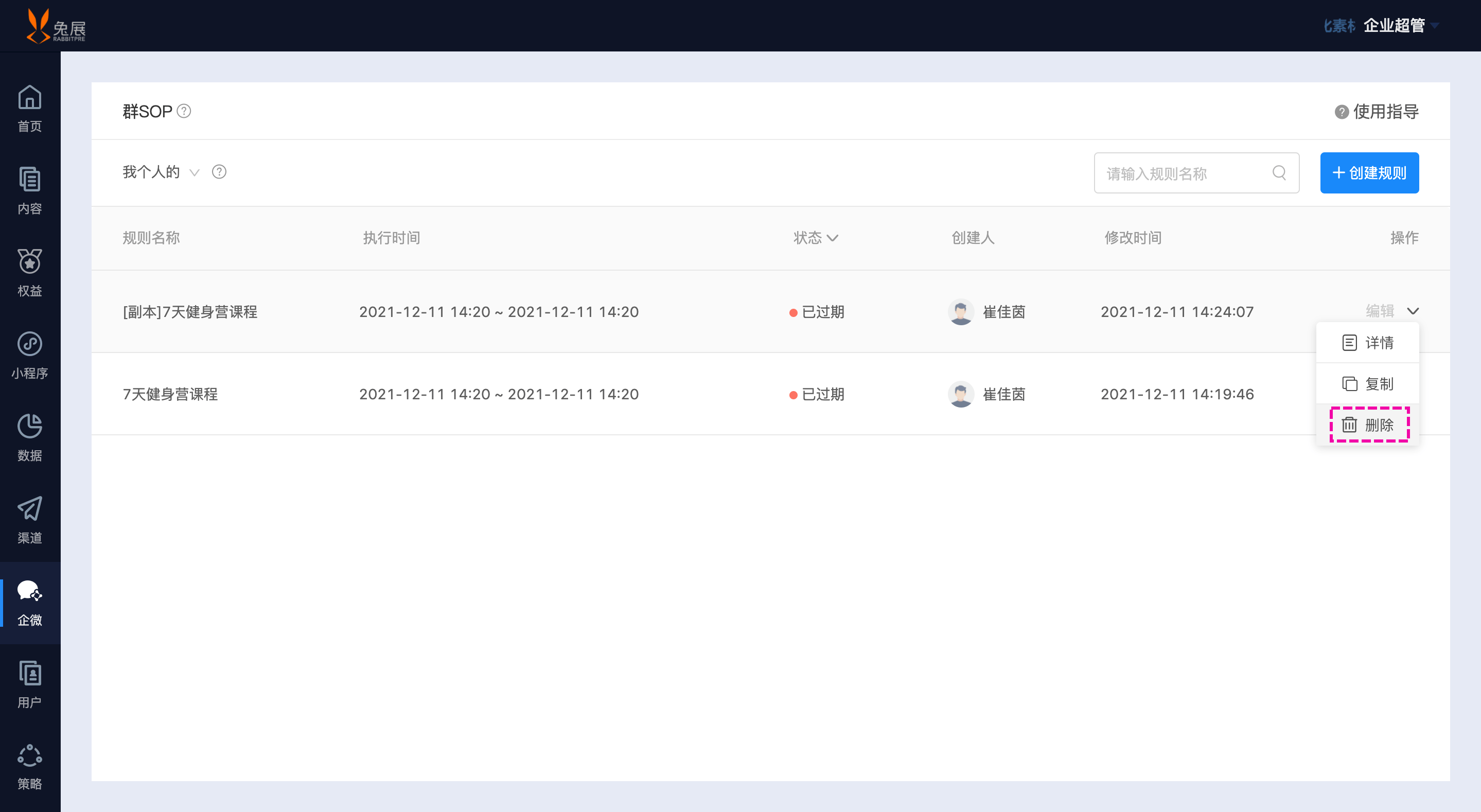The height and width of the screenshot is (812, 1481).
Task: Open the 使用指导 usage guide link
Action: click(x=1377, y=112)
